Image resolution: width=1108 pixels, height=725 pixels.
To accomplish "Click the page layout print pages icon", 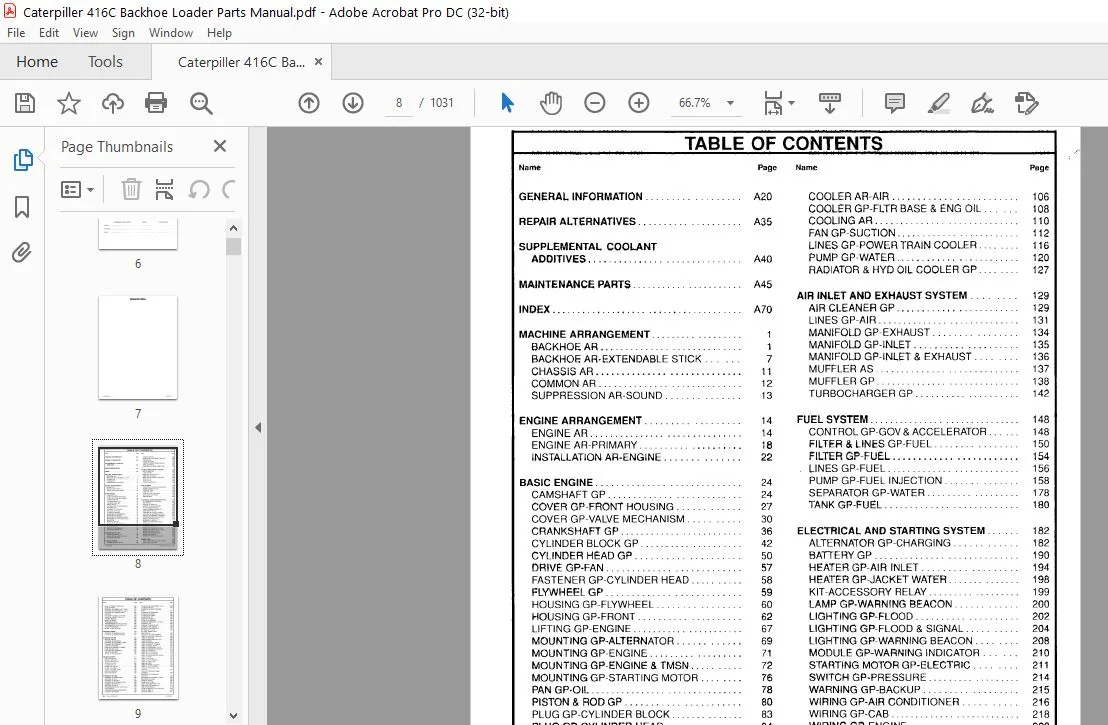I will click(164, 189).
